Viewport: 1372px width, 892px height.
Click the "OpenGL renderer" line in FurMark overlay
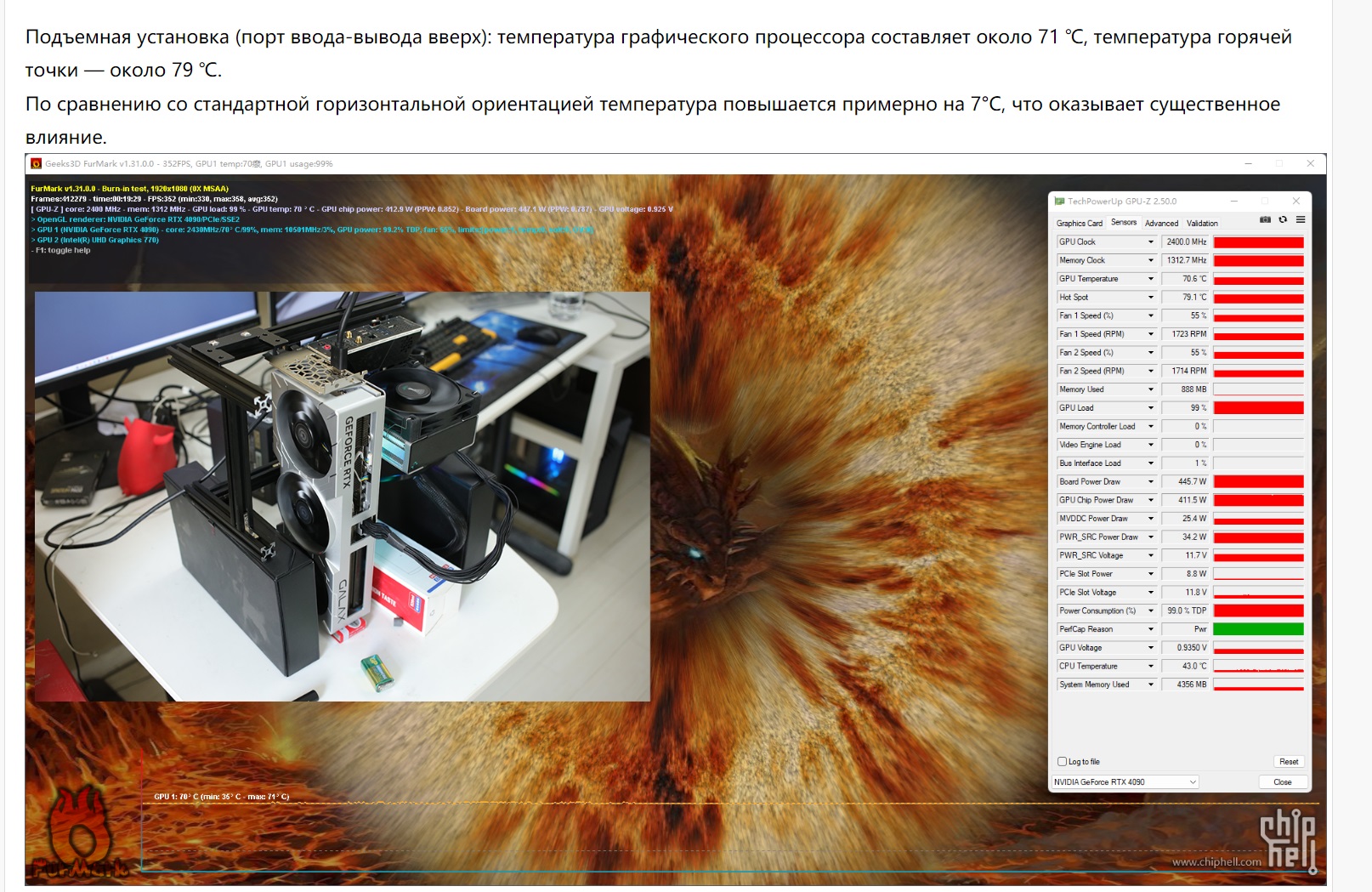pyautogui.click(x=135, y=219)
